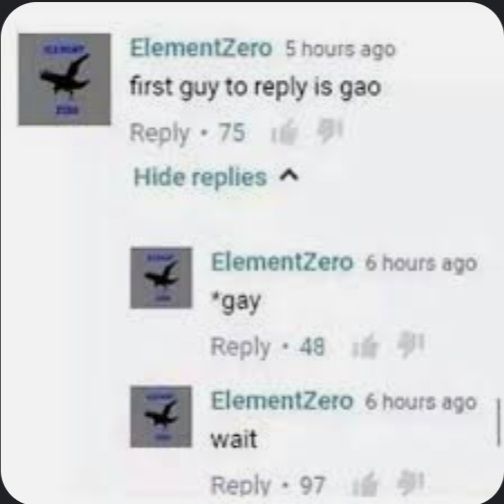This screenshot has height=504, width=504.
Task: Reply to the "wait" comment
Action: point(241,485)
